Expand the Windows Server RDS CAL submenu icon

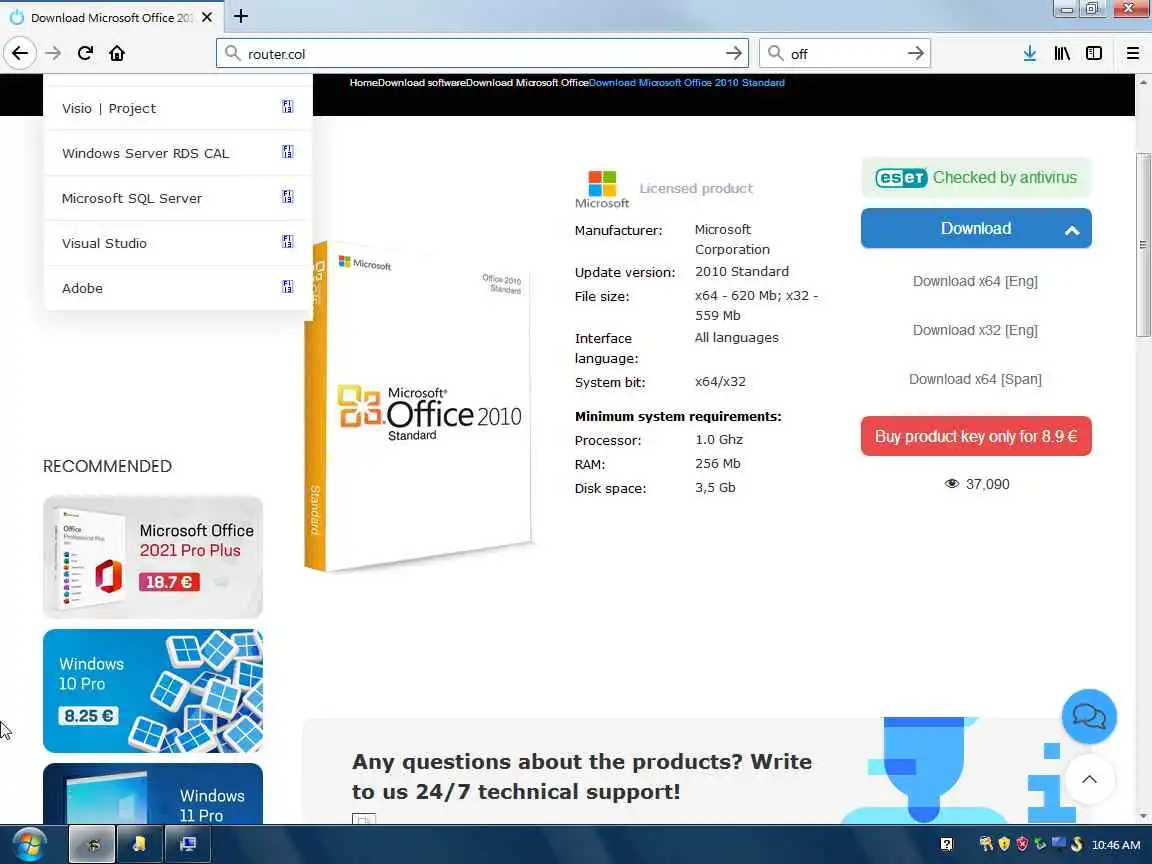287,152
